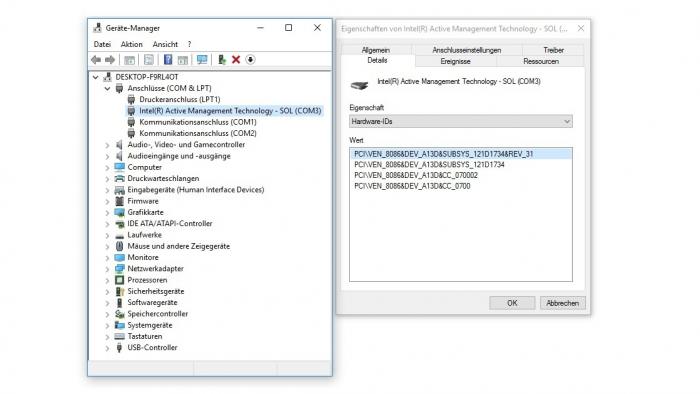Expand the Firmware category arrow
The image size is (700, 394).
click(107, 202)
